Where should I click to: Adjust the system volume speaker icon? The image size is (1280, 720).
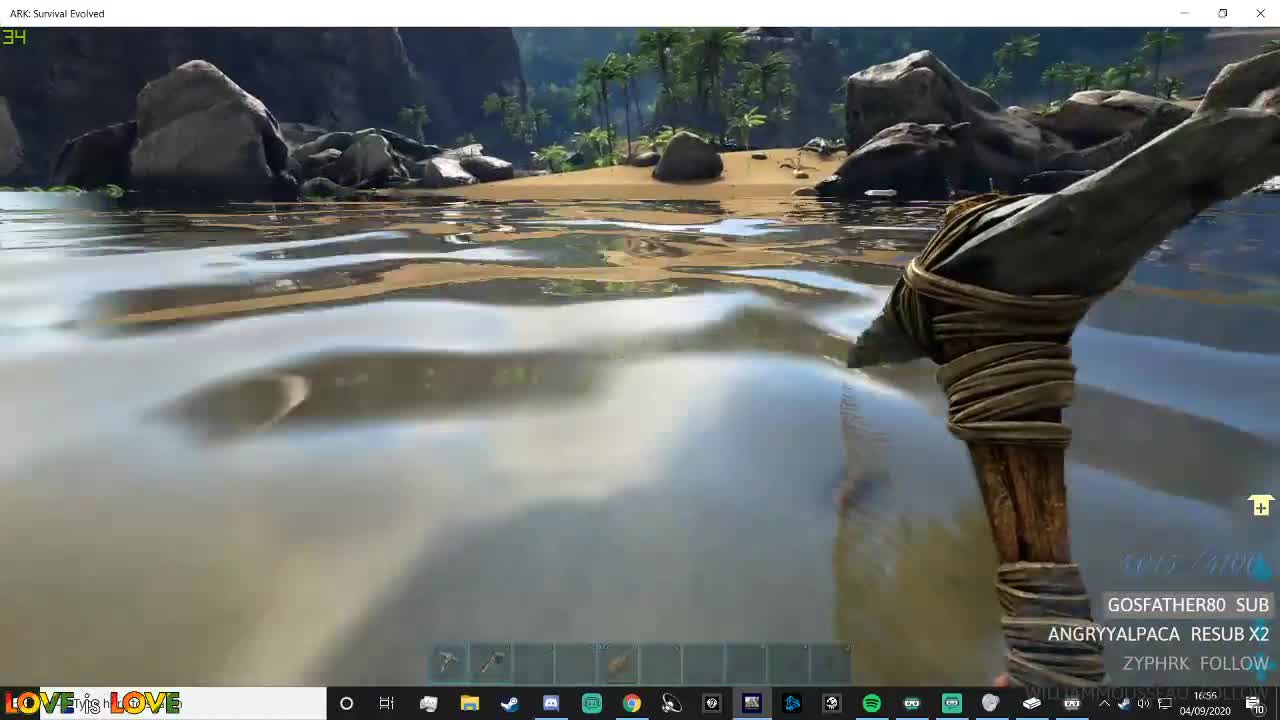1144,704
